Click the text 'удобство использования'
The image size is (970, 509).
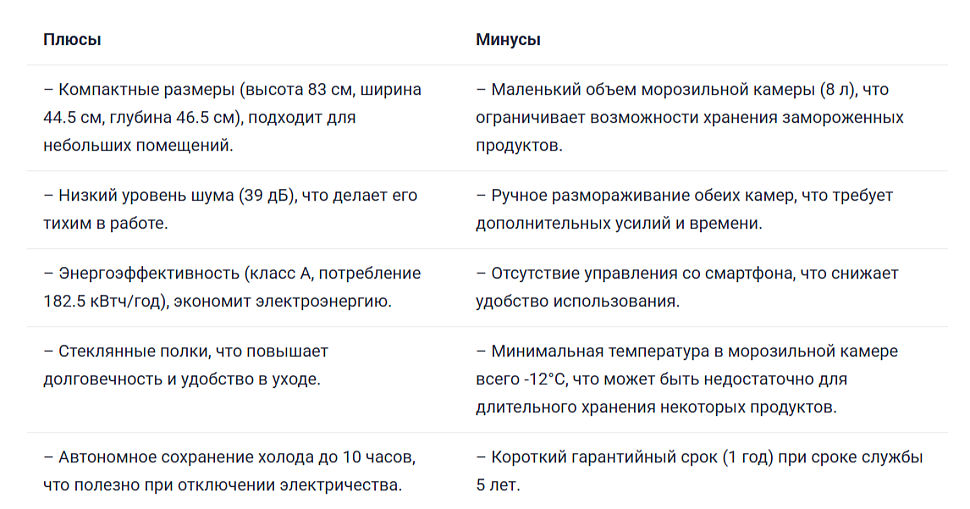[576, 301]
